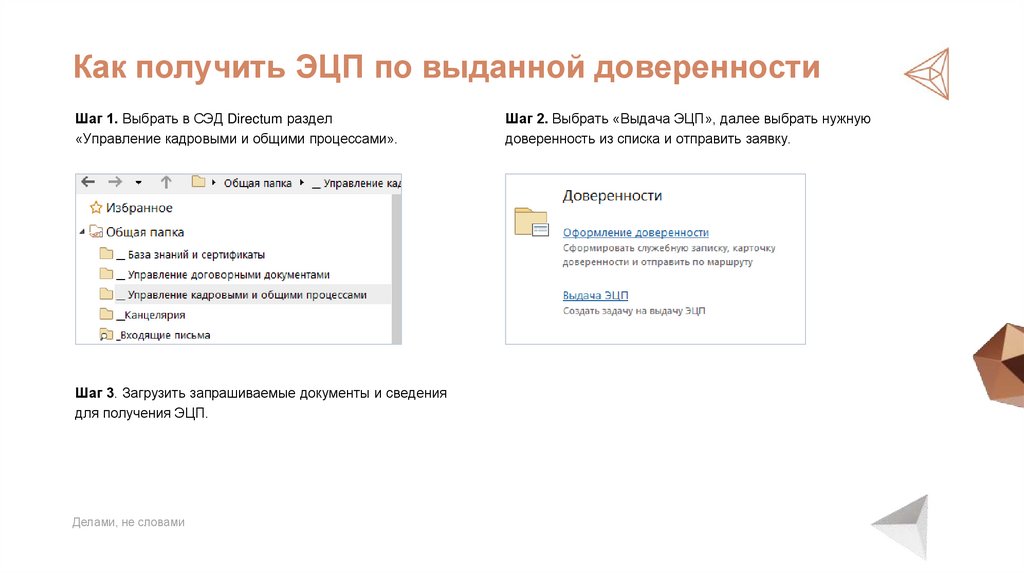Open '_ База знаний и сертификаты' folder
1024x574 pixels.
(191, 255)
